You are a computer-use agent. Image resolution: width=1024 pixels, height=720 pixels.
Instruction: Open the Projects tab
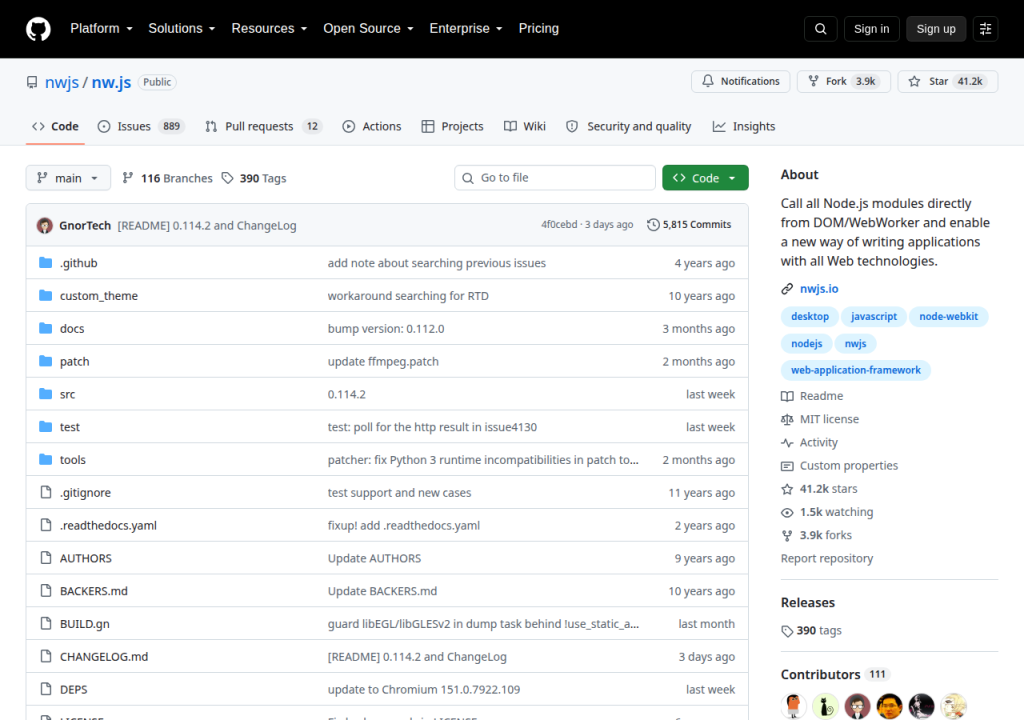(453, 126)
